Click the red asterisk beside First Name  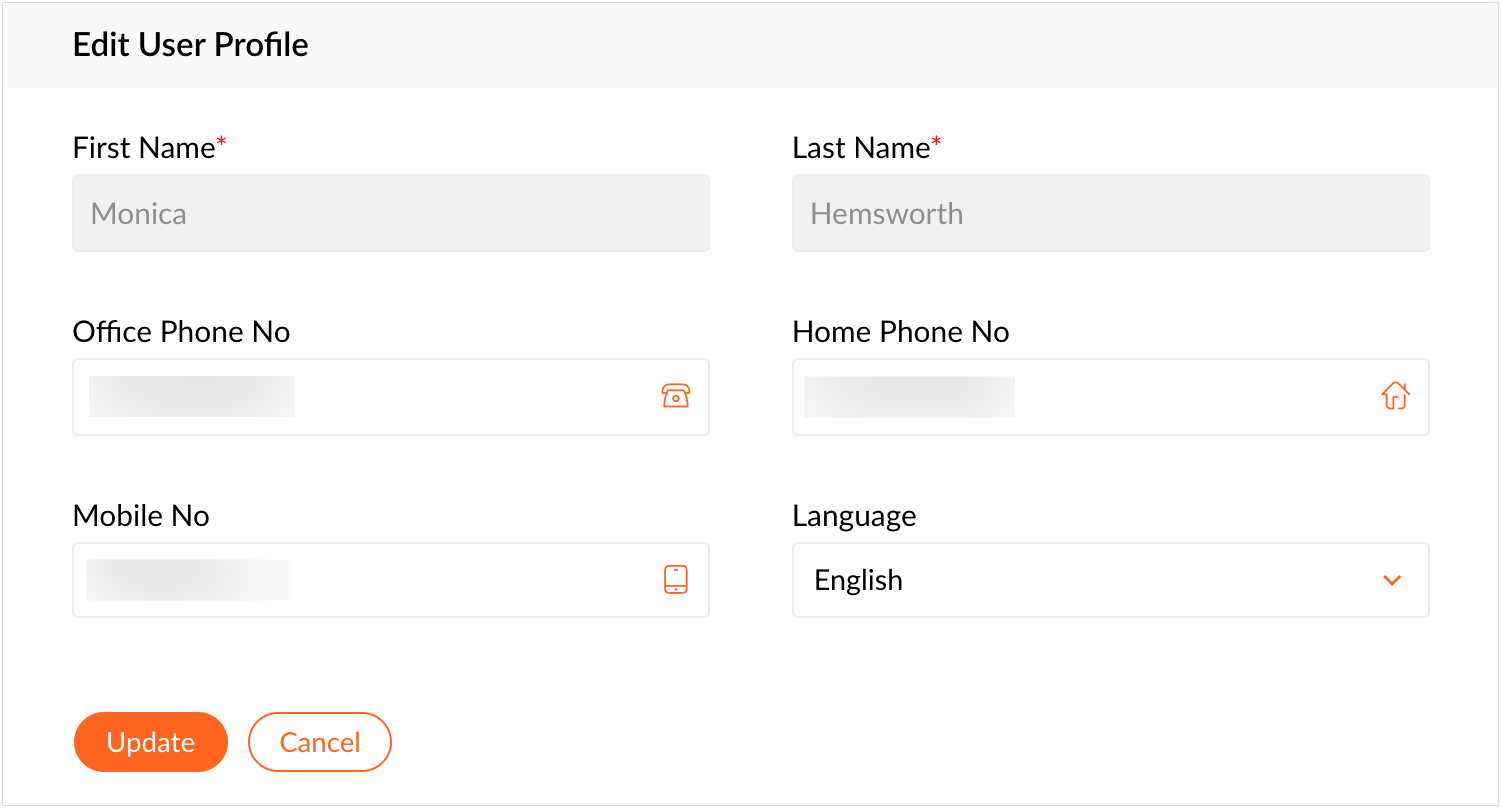click(222, 143)
